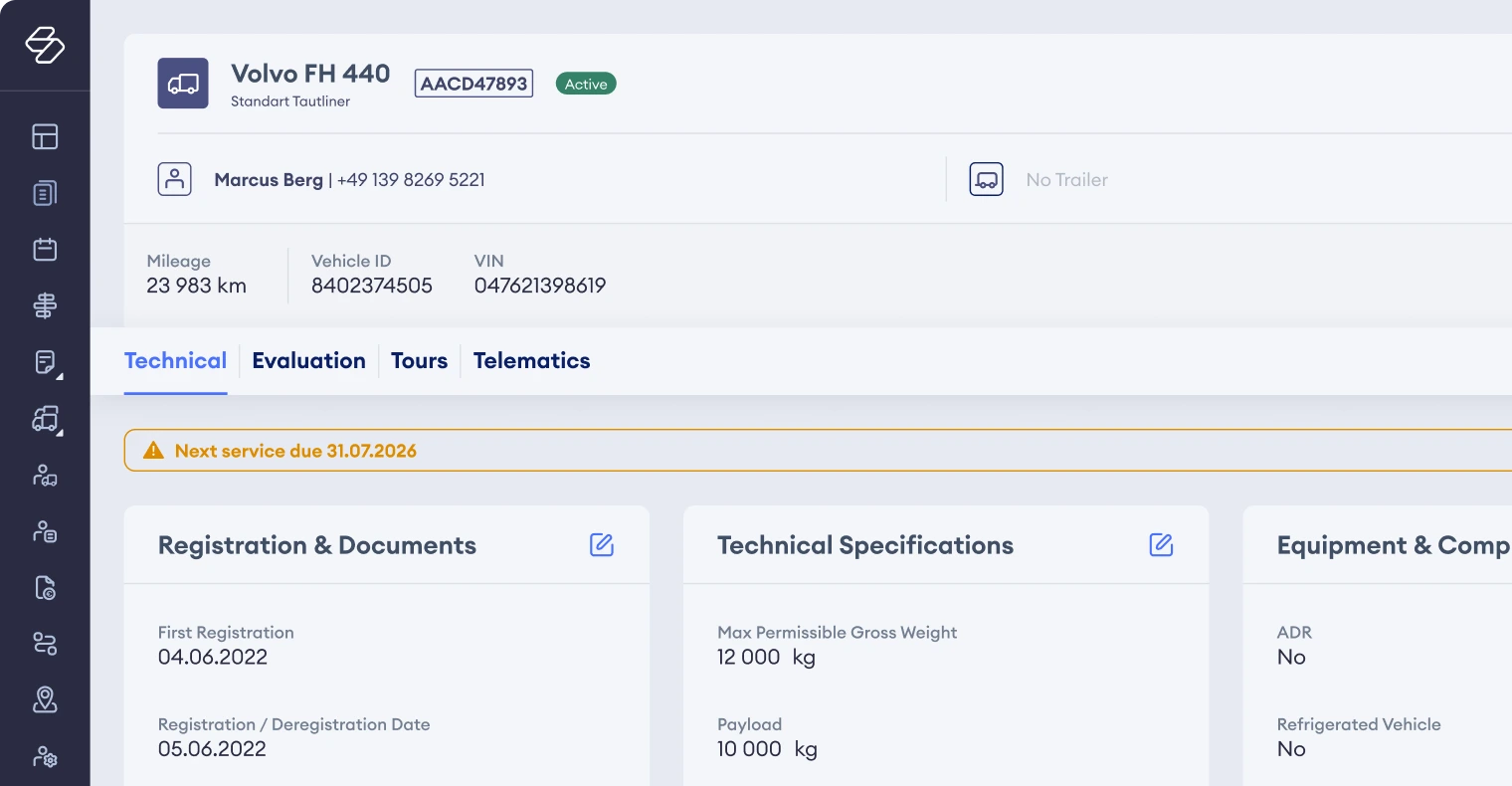
Task: Open the dashboard layout icon in sidebar
Action: (x=45, y=136)
